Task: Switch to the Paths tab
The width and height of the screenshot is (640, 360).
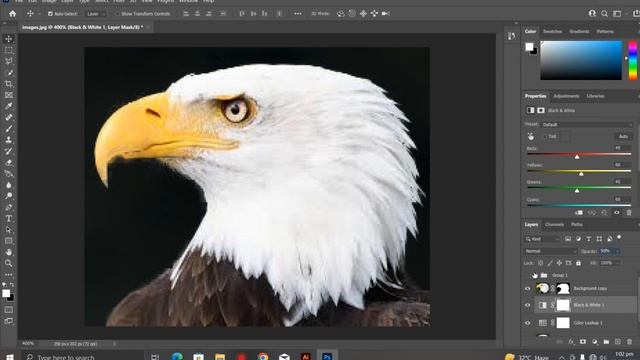Action: (577, 224)
